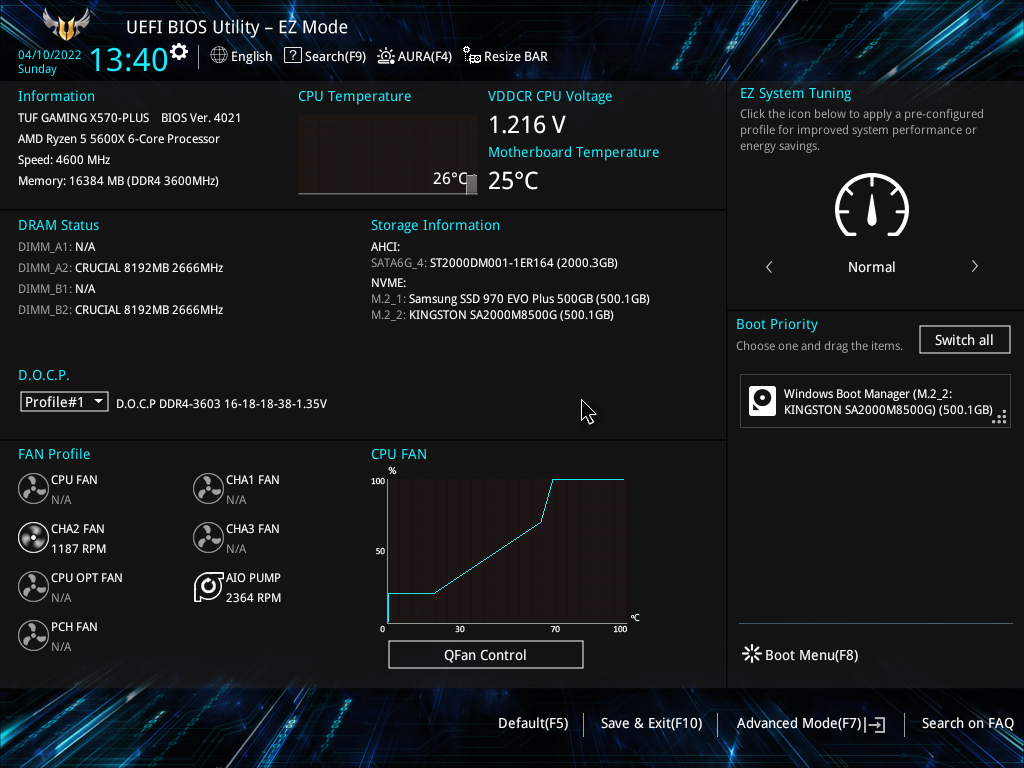Switch to Advanced Mode(F7)
Image resolution: width=1024 pixels, height=768 pixels.
[x=810, y=723]
